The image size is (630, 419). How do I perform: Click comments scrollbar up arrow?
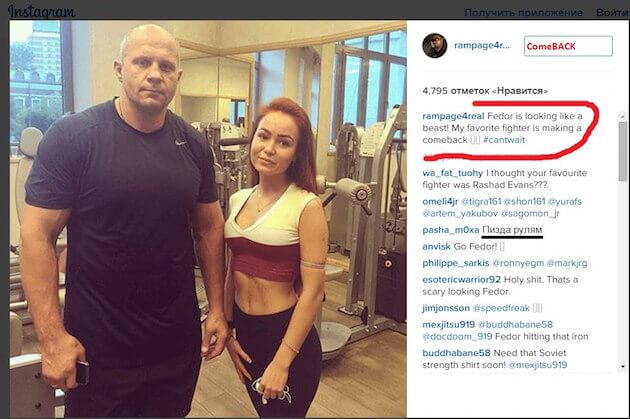tap(623, 117)
